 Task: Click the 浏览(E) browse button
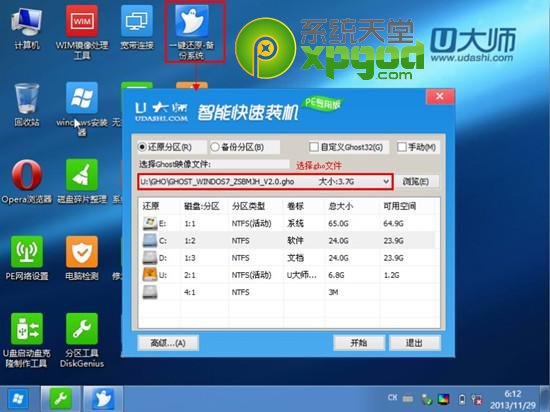pyautogui.click(x=416, y=182)
